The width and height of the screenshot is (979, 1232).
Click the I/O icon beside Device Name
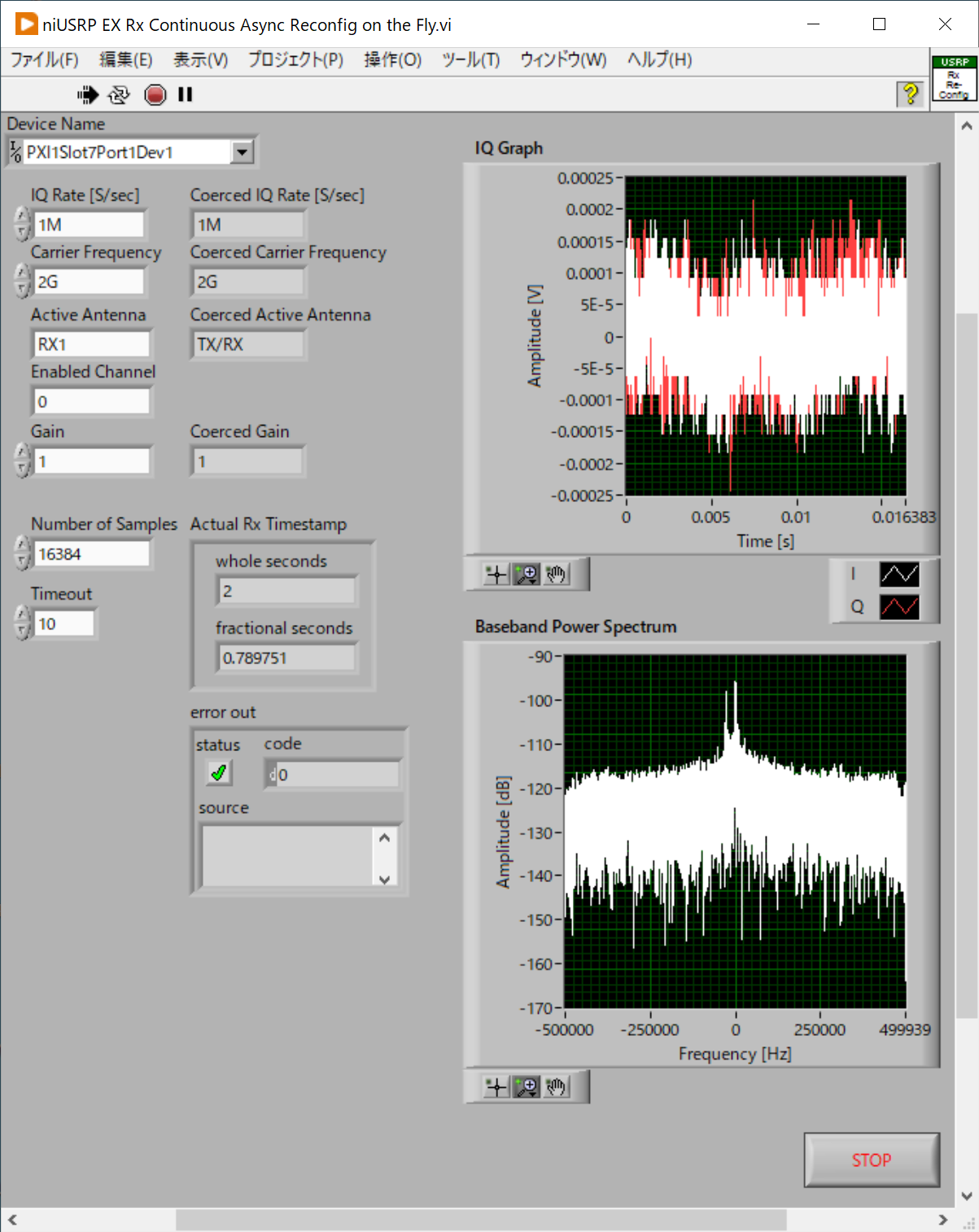tap(15, 152)
